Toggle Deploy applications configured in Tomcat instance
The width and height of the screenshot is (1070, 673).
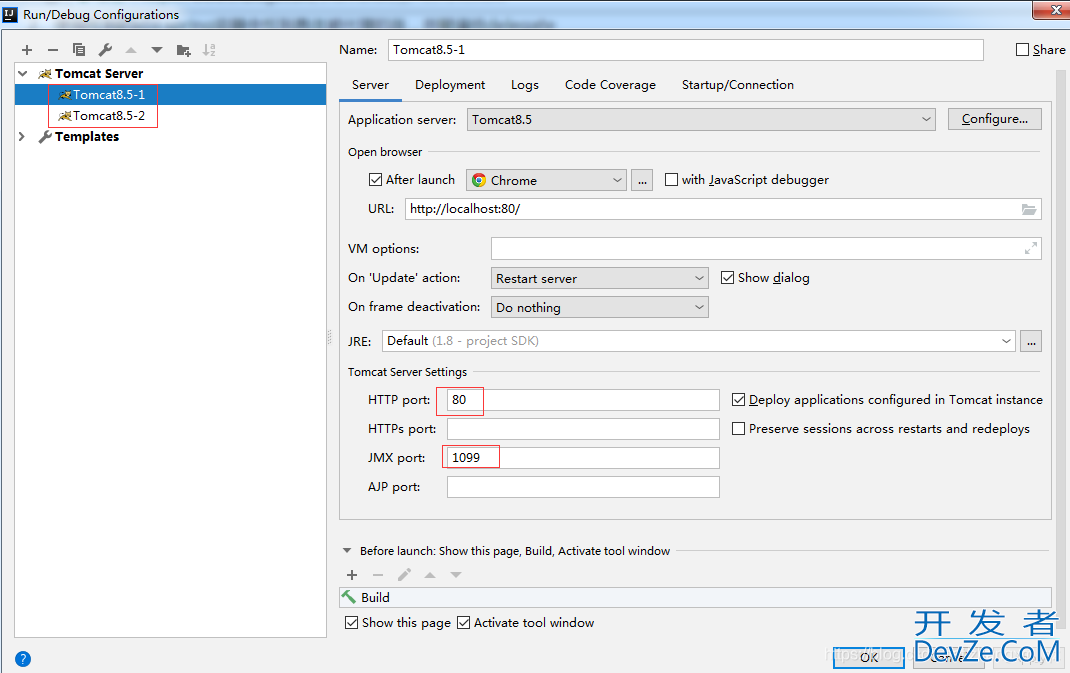click(x=738, y=399)
